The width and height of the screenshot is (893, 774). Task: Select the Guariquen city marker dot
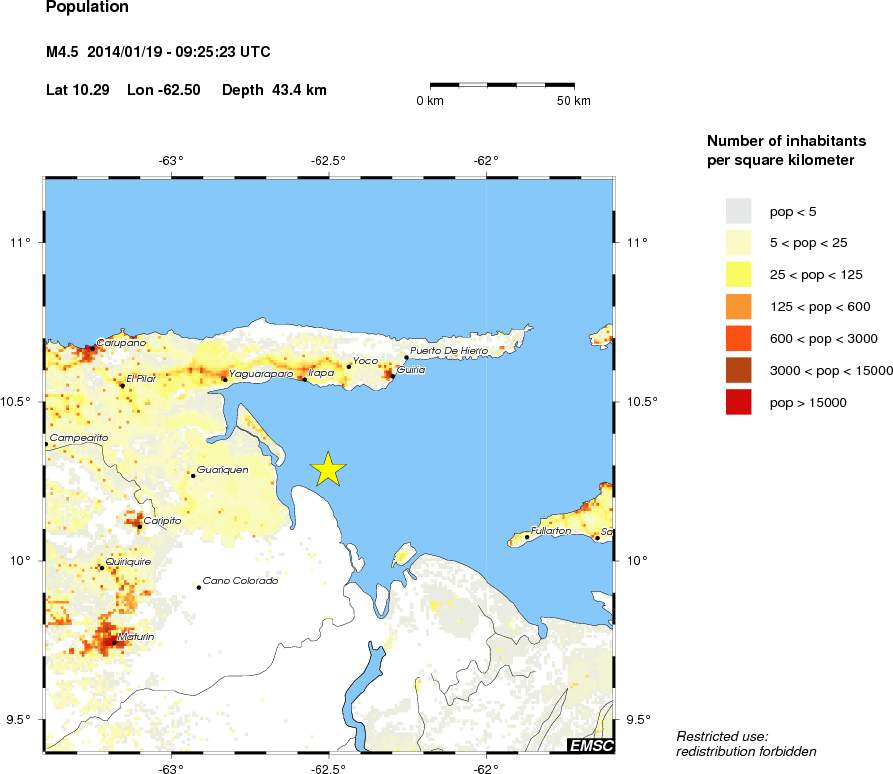(x=193, y=475)
